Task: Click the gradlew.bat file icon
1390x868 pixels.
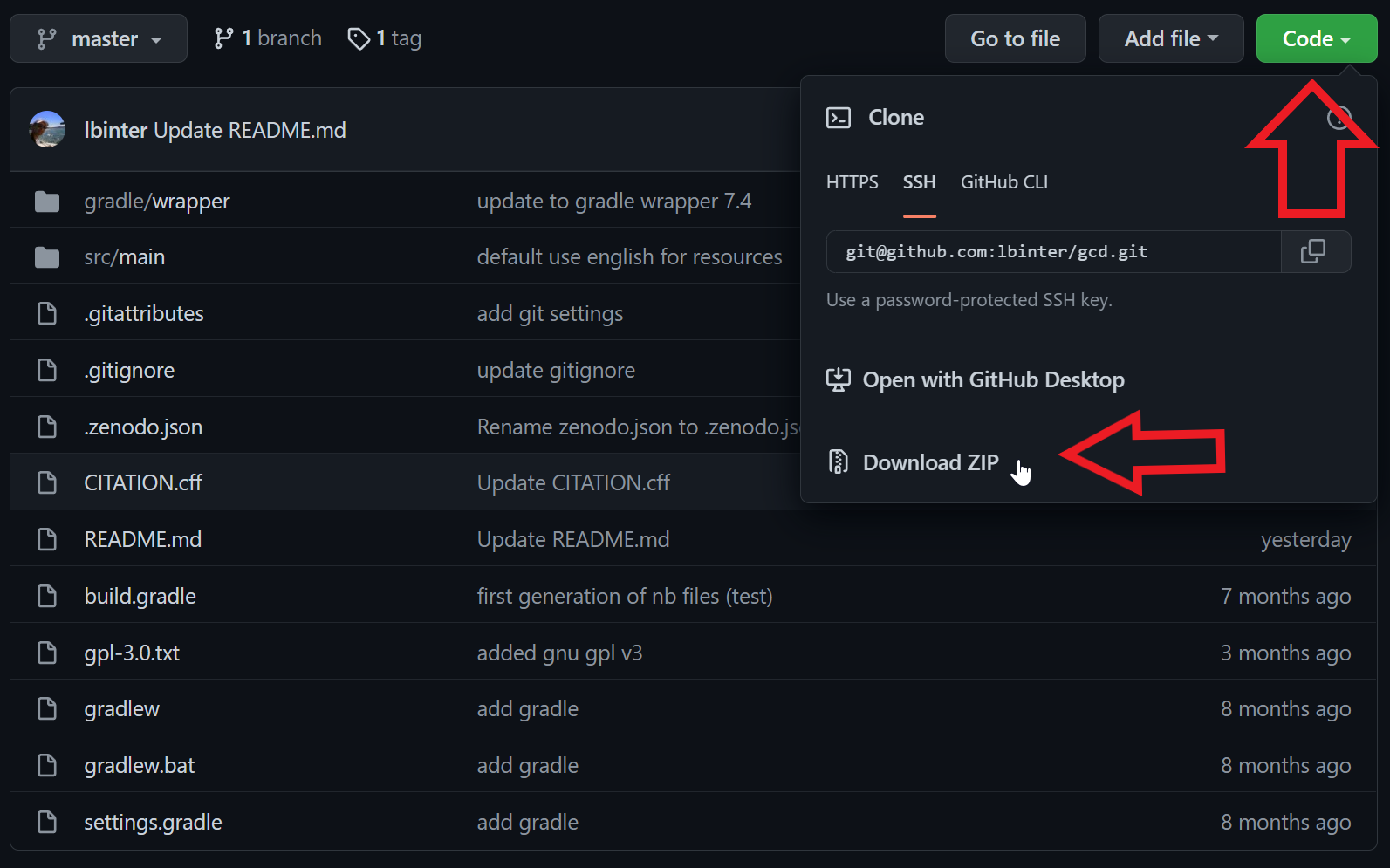Action: 47,765
